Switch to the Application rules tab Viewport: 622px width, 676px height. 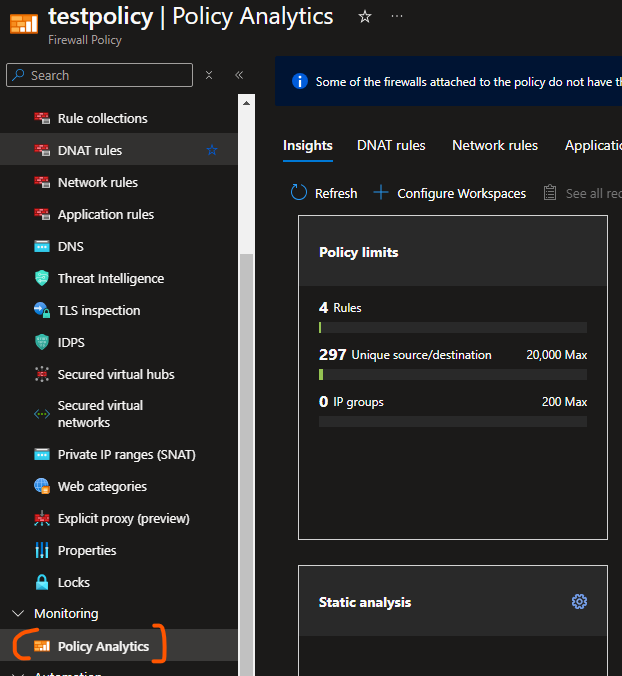click(x=593, y=146)
